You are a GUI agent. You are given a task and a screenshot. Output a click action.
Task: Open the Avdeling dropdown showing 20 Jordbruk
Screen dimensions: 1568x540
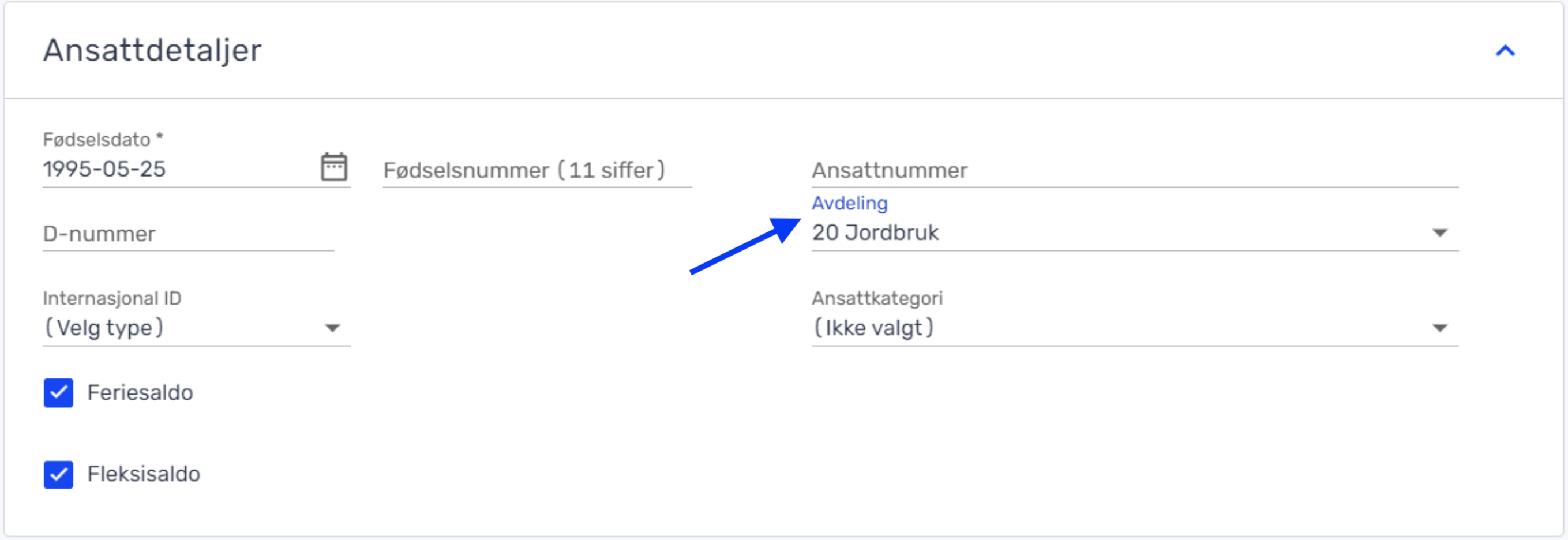[1096, 233]
